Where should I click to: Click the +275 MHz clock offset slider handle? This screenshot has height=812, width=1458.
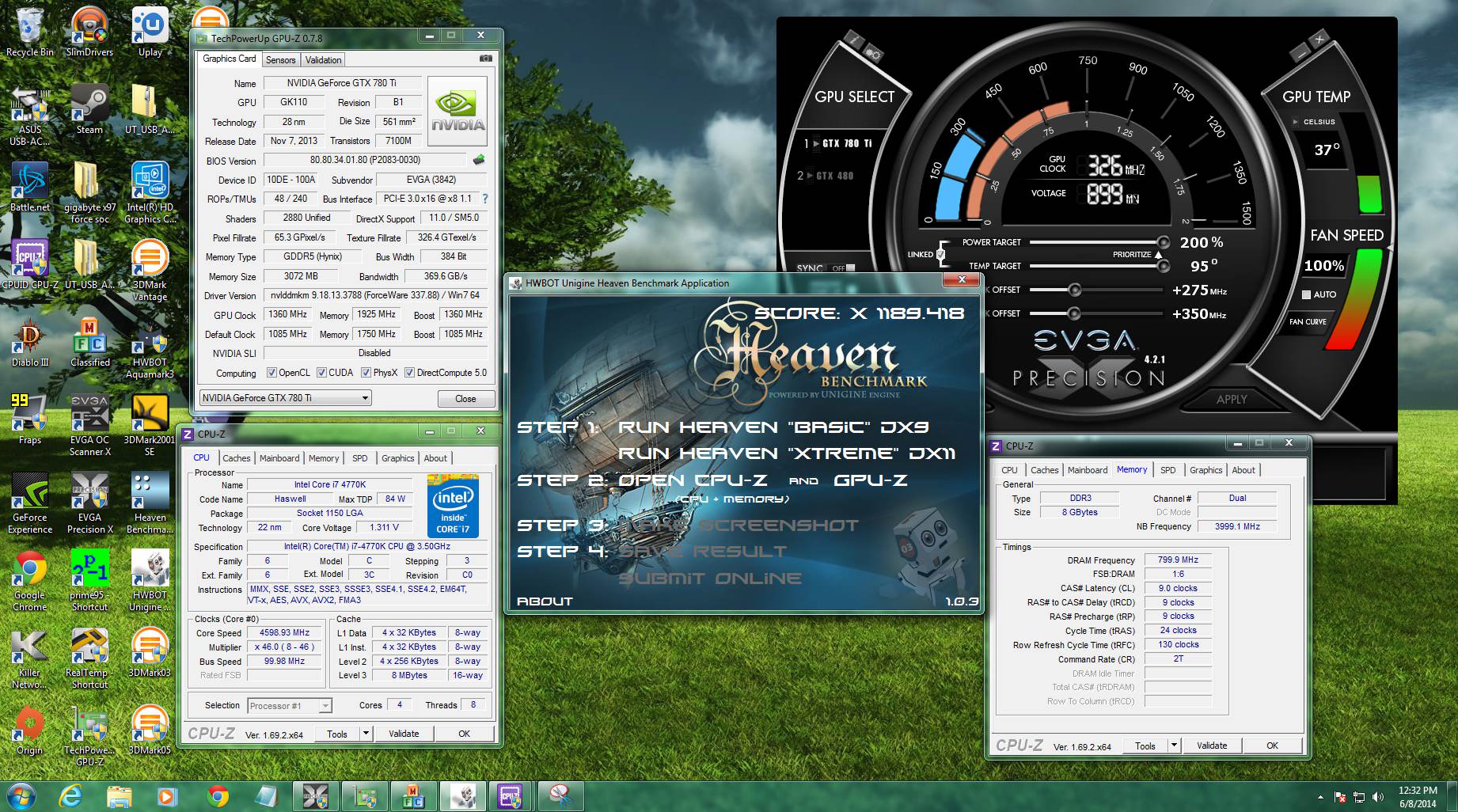[x=1074, y=290]
